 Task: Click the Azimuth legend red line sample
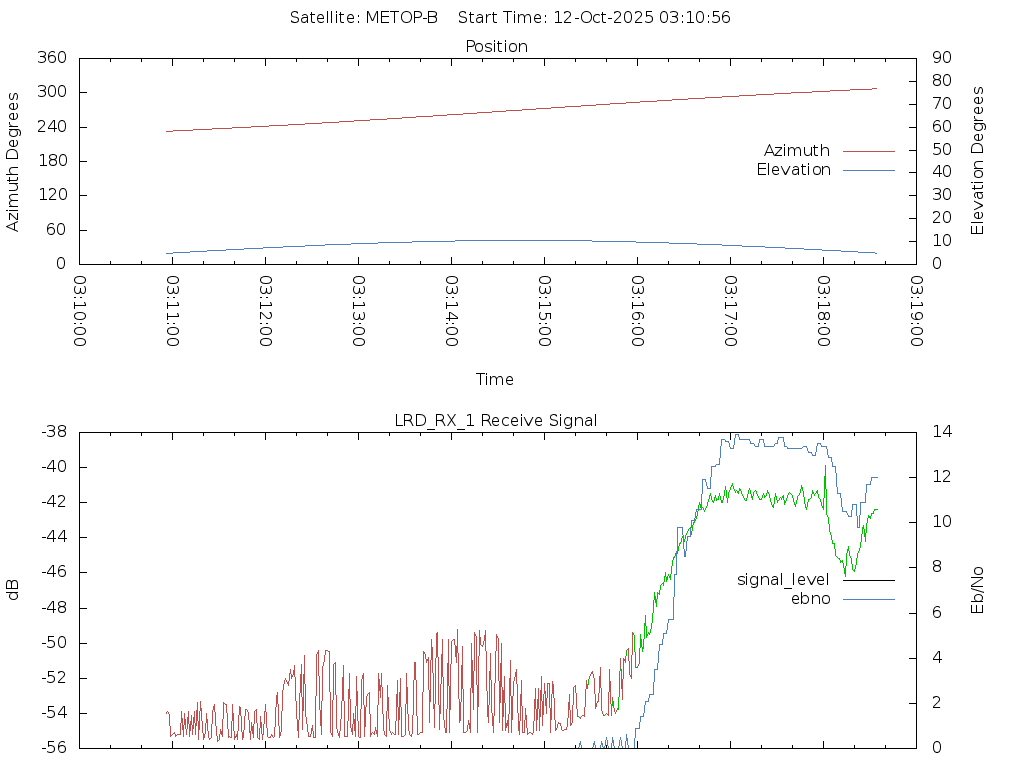868,151
